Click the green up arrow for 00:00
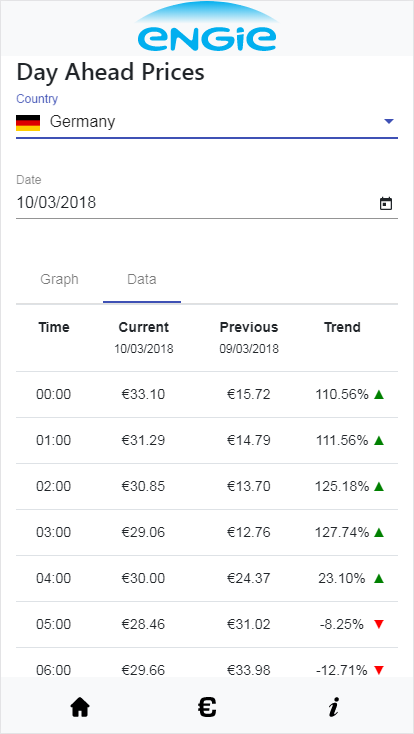Viewport: 414px width, 734px height. pyautogui.click(x=379, y=395)
